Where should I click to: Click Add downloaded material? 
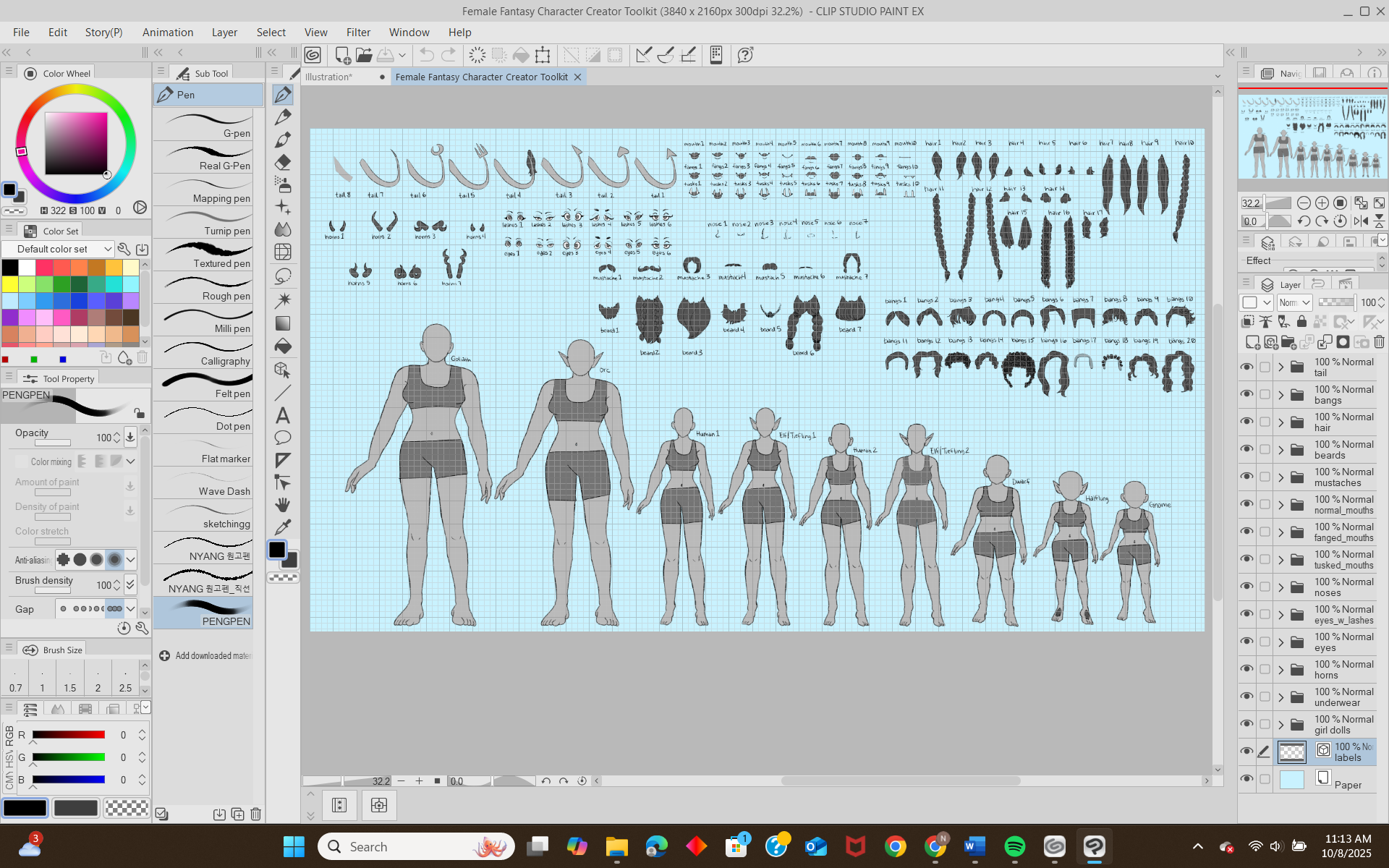pos(205,655)
